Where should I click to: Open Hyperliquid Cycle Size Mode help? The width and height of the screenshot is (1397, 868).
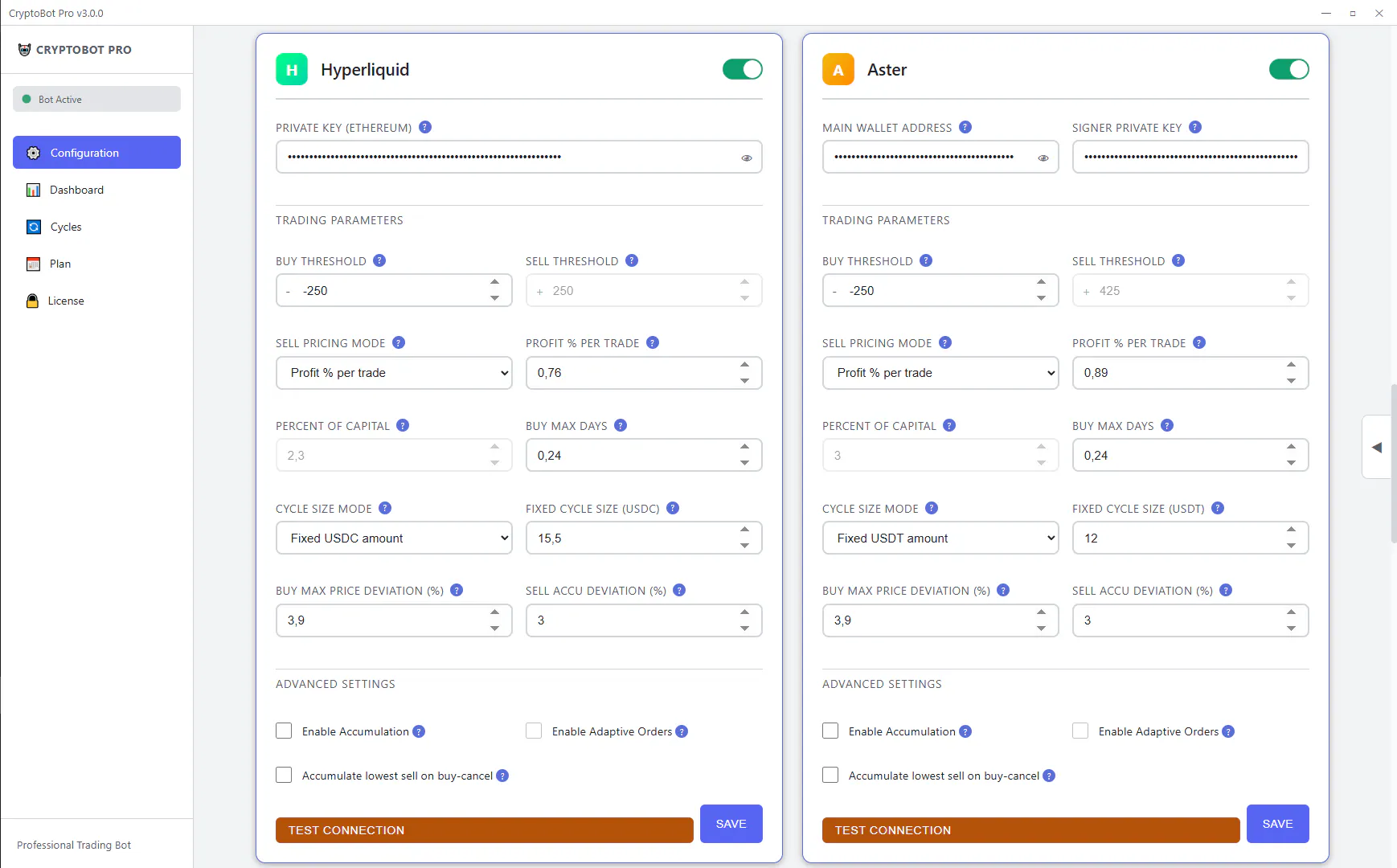(385, 508)
